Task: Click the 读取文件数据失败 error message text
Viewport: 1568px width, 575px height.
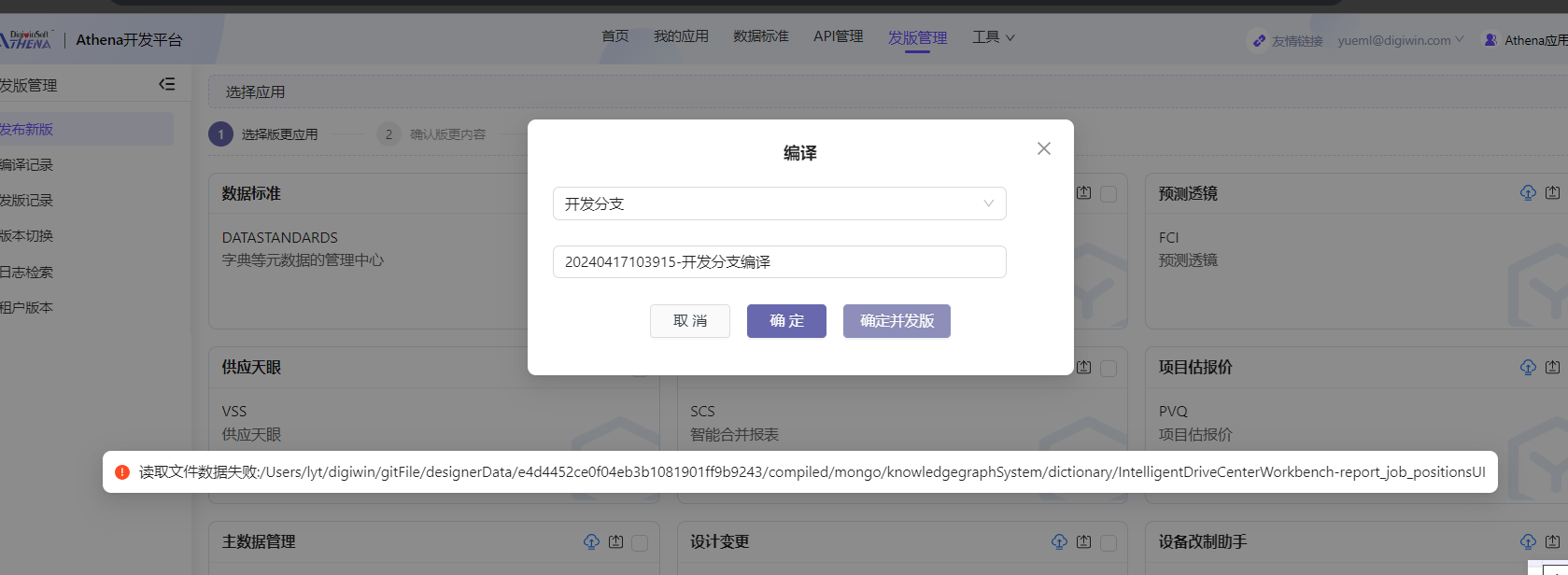Action: [x=812, y=472]
